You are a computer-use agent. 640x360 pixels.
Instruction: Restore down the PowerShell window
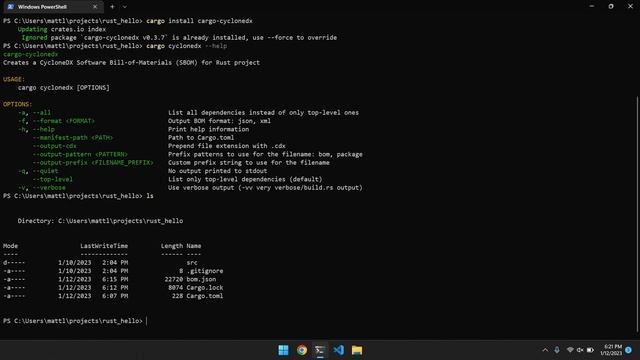pyautogui.click(x=611, y=6)
